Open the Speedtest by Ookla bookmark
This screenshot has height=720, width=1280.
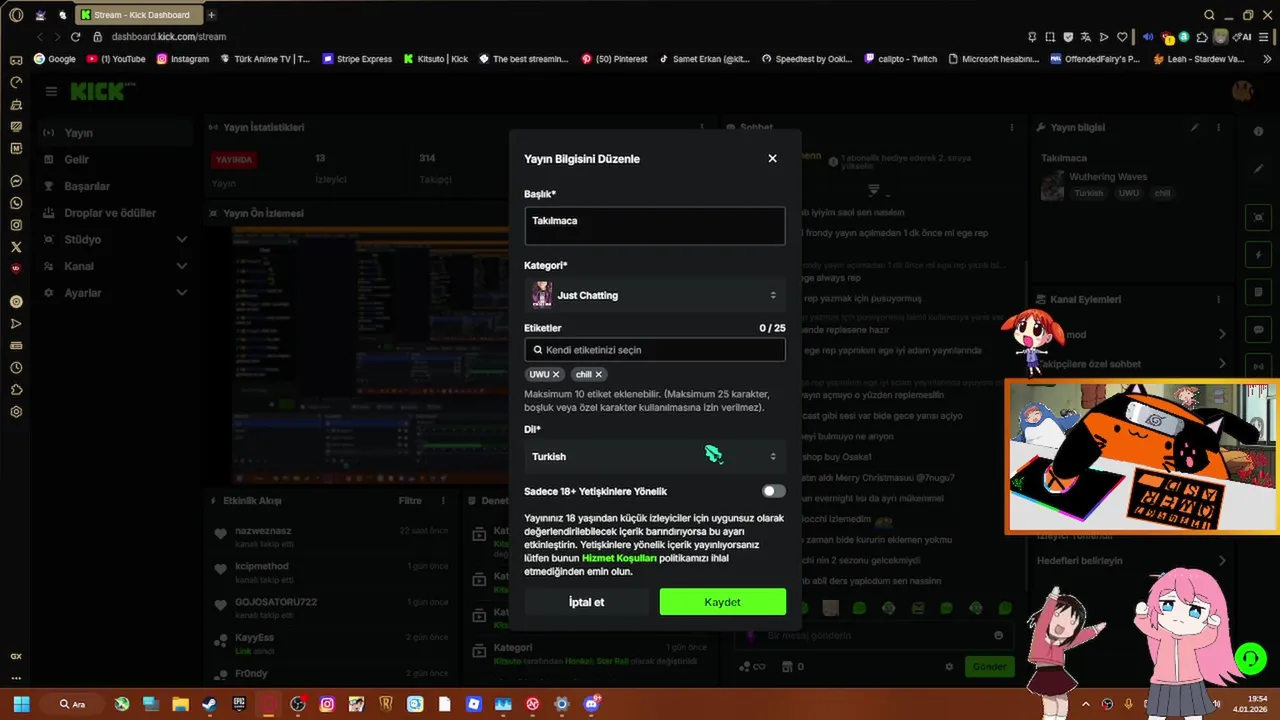click(x=807, y=59)
